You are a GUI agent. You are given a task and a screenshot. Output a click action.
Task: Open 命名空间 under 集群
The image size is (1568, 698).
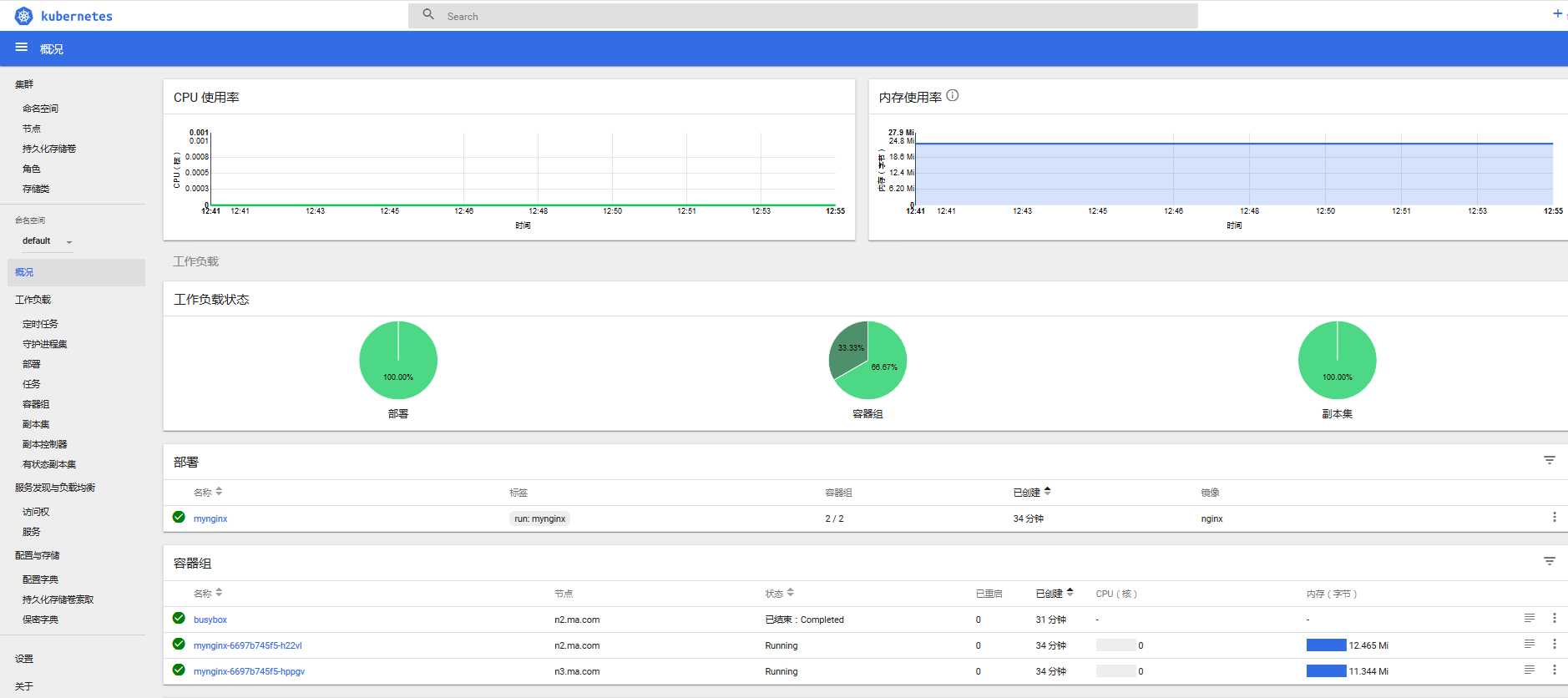click(x=40, y=109)
